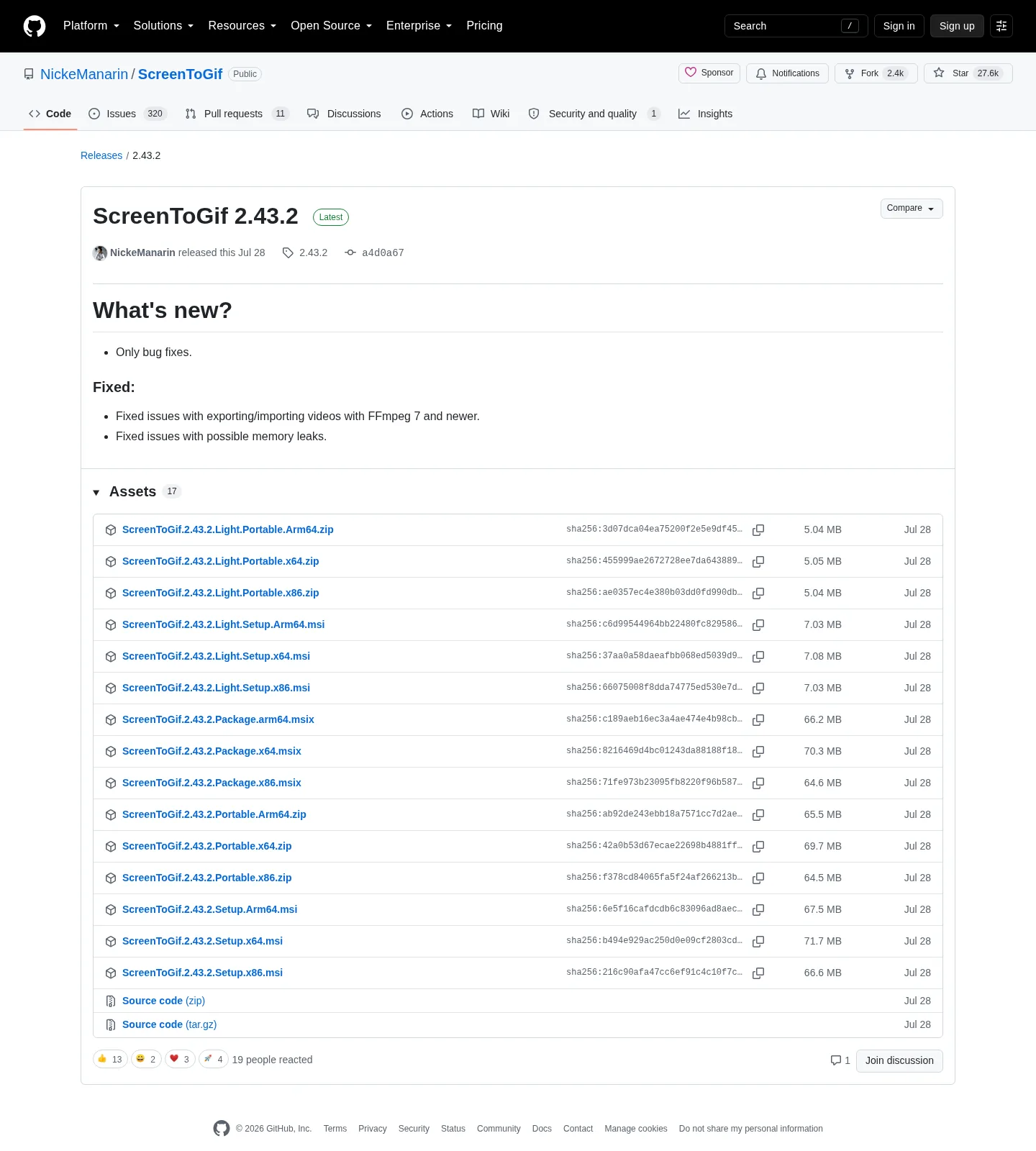
Task: Copy sha256 for Package.x86.msix
Action: pyautogui.click(x=758, y=783)
